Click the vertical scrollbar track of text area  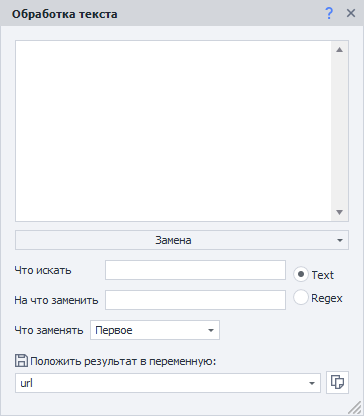click(339, 131)
